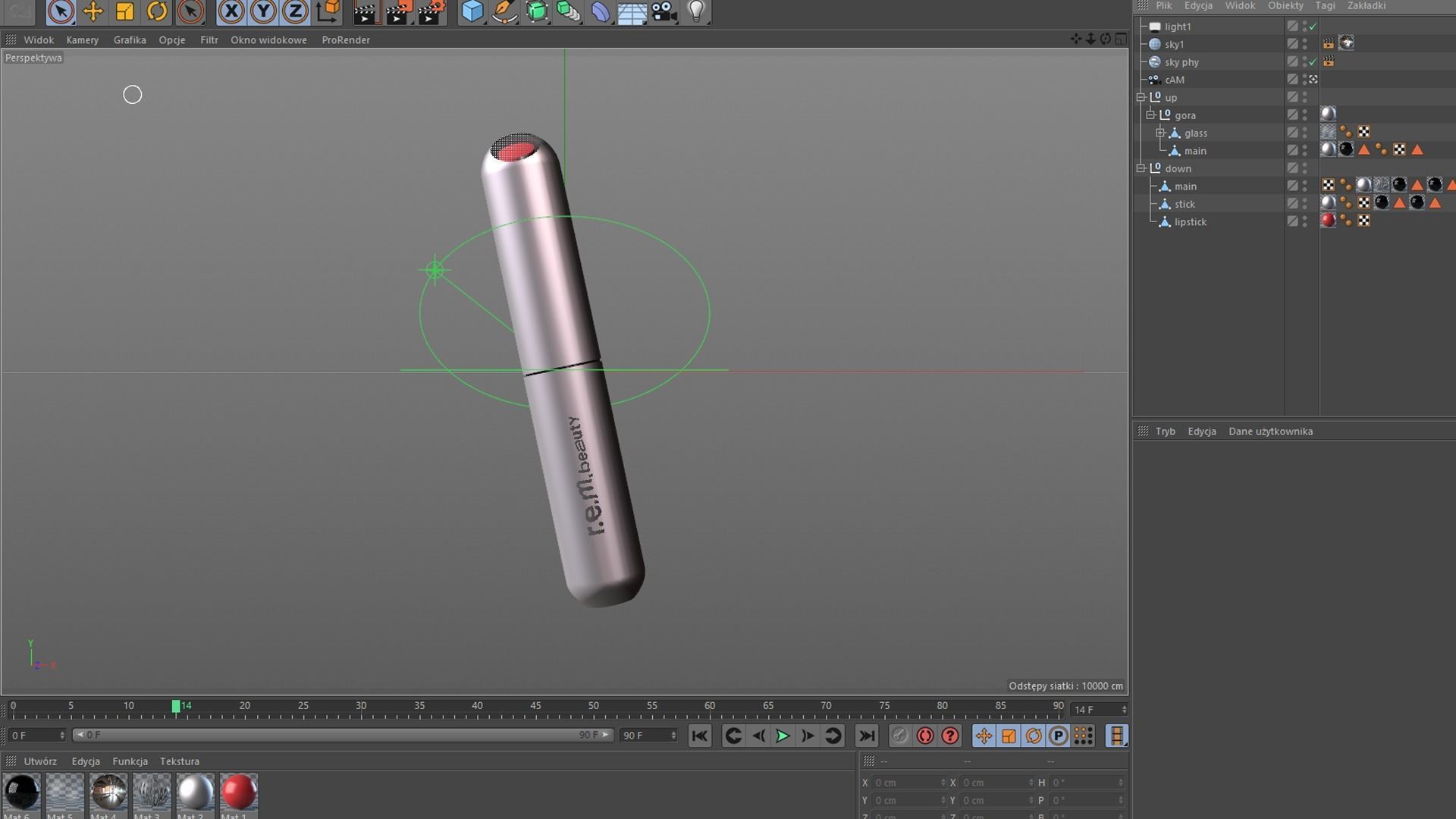The width and height of the screenshot is (1456, 819).
Task: Select the black Mat.6 material thumbnail
Action: coord(21,792)
